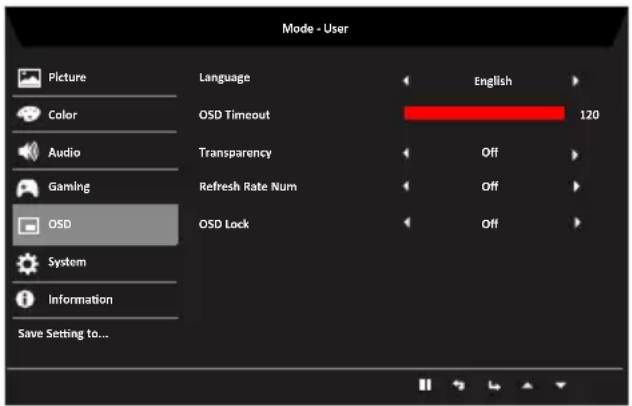632x406 pixels.
Task: Toggle the Transparency Off value
Action: point(490,153)
